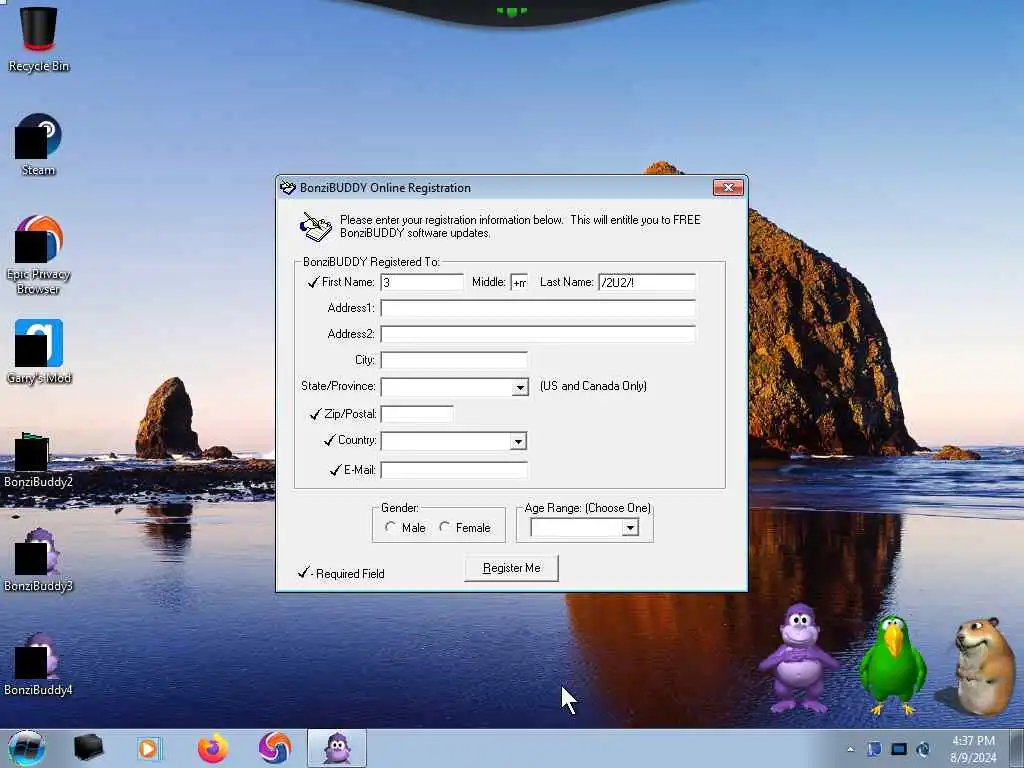
Task: Click the 'Required Field' legend text
Action: coord(350,574)
